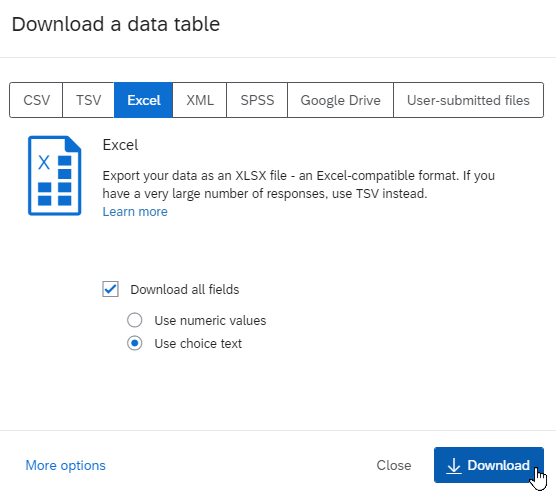556x492 pixels.
Task: Open the Google Drive tab
Action: coord(340,100)
